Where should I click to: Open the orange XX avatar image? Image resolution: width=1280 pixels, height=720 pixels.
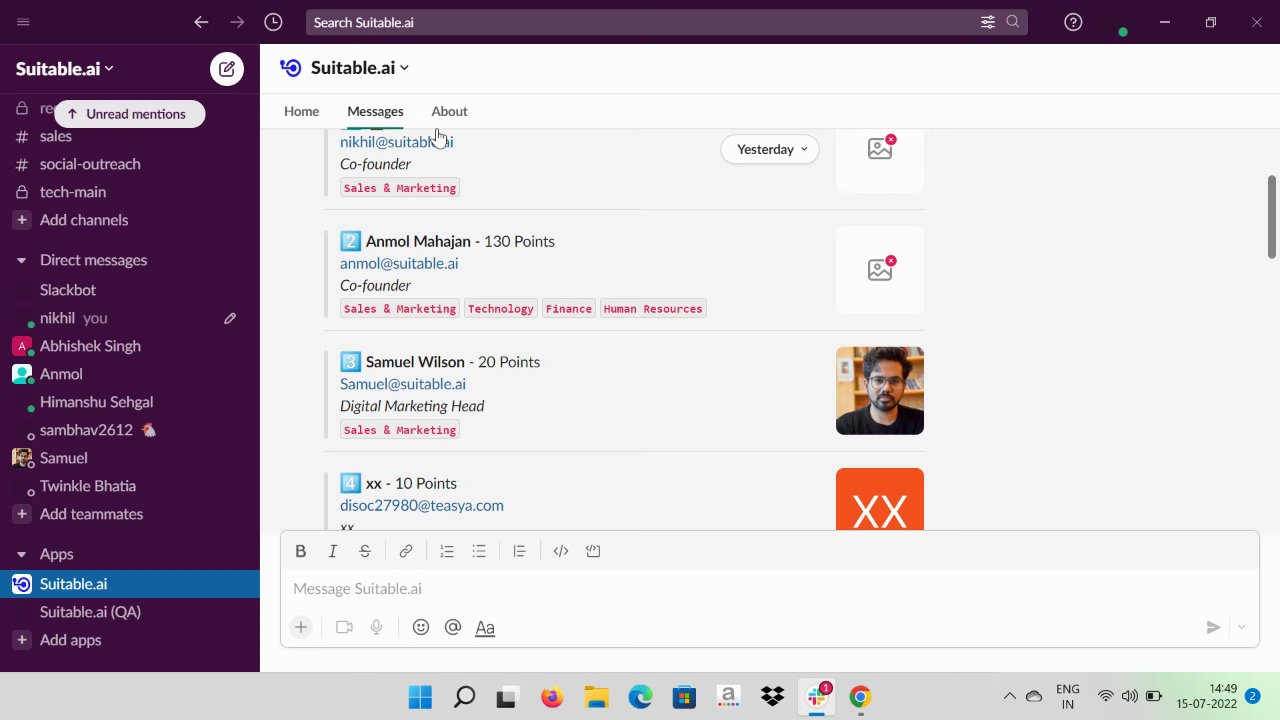point(880,500)
